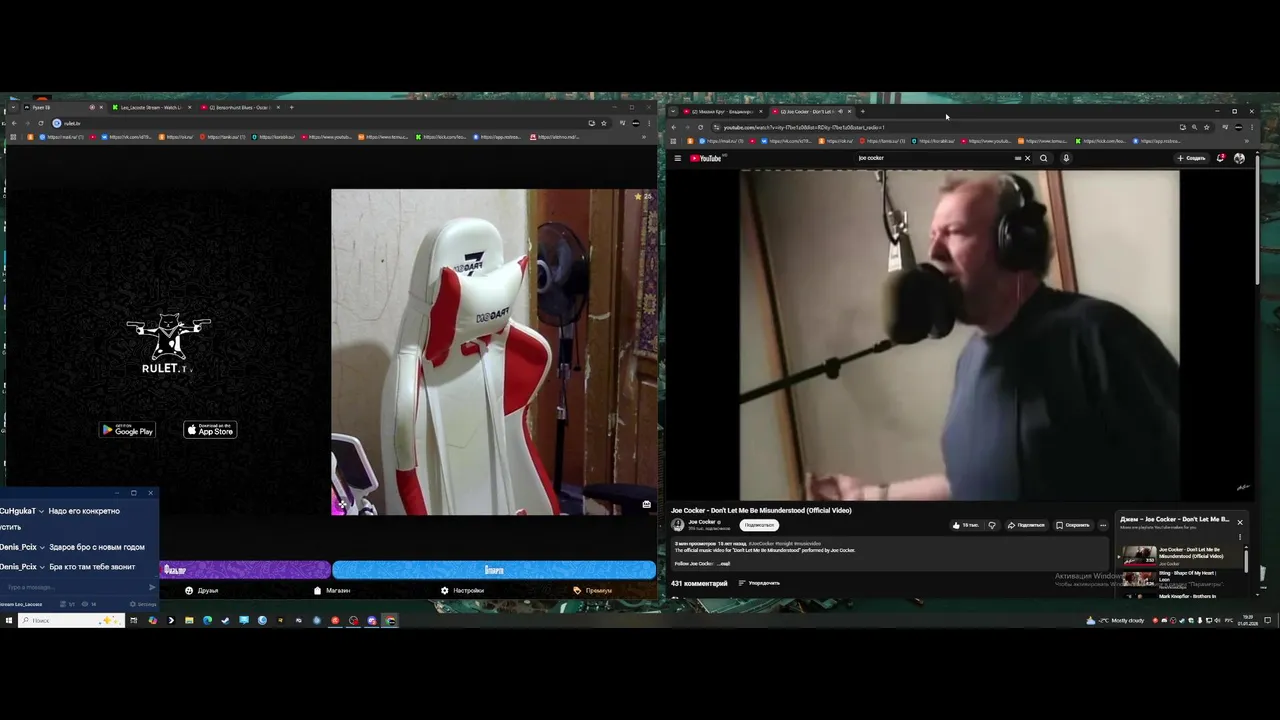Open the YouTube hamburger guide menu
The height and width of the screenshot is (720, 1280).
(x=677, y=158)
